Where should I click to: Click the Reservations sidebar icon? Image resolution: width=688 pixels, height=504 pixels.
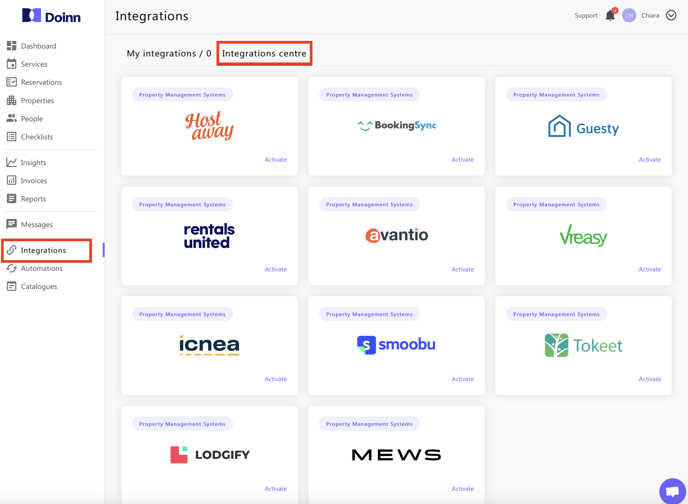(12, 82)
